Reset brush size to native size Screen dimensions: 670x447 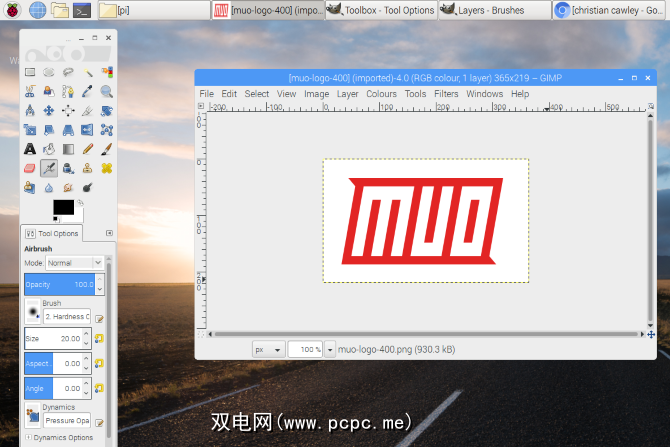(x=99, y=338)
